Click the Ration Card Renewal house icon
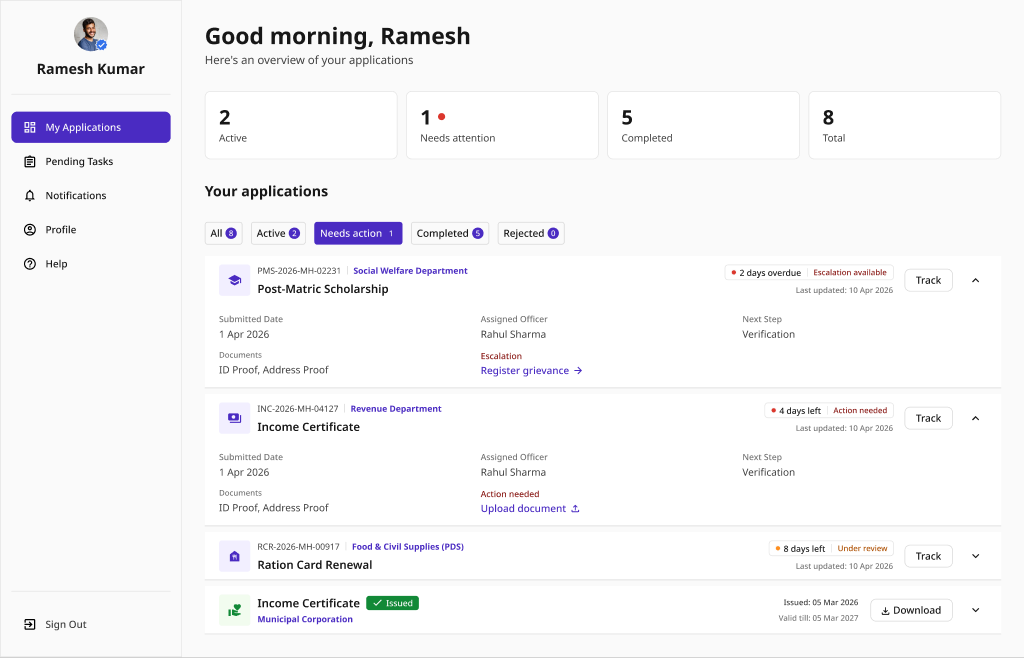Image resolution: width=1024 pixels, height=658 pixels. [234, 556]
